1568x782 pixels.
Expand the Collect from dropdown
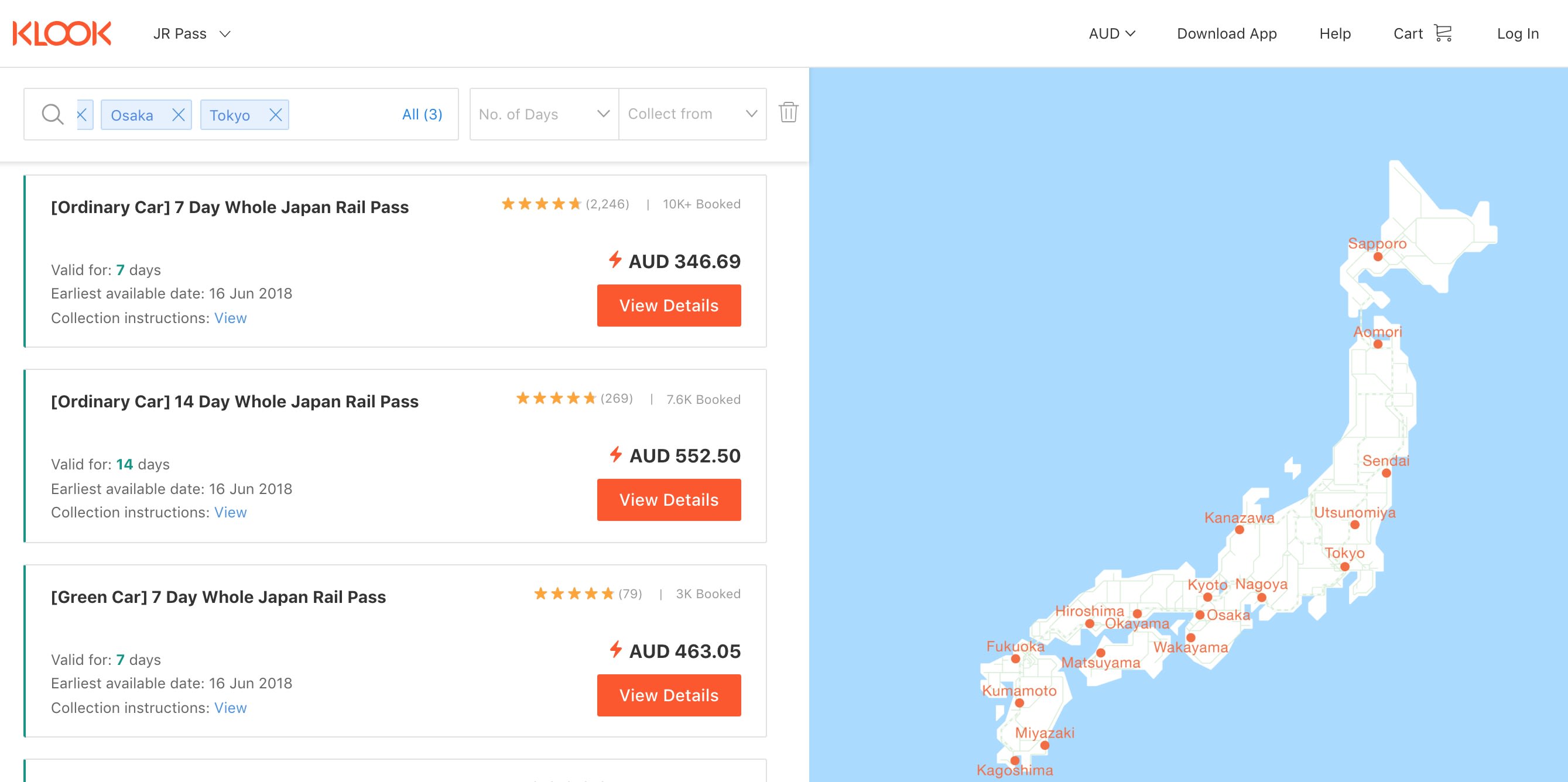point(692,114)
